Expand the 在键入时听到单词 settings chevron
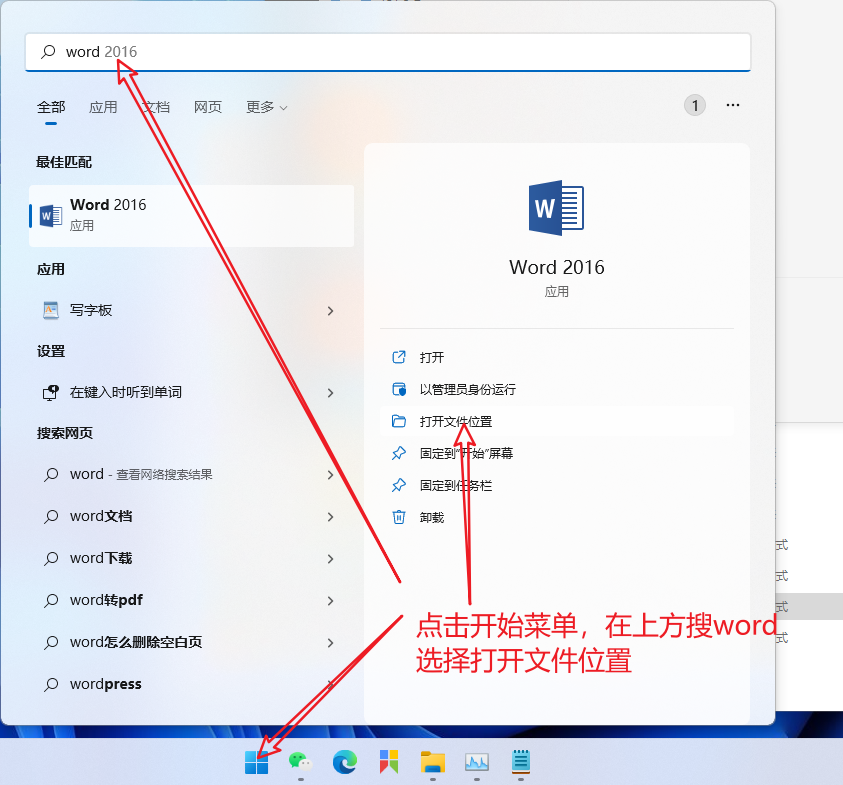 click(330, 393)
